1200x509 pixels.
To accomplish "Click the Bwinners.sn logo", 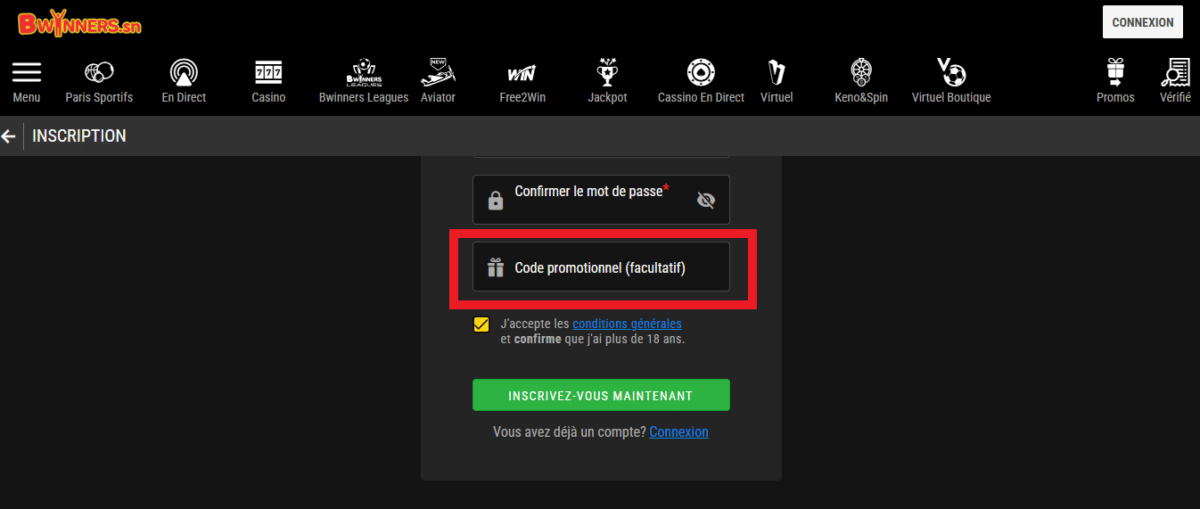I will coord(80,22).
